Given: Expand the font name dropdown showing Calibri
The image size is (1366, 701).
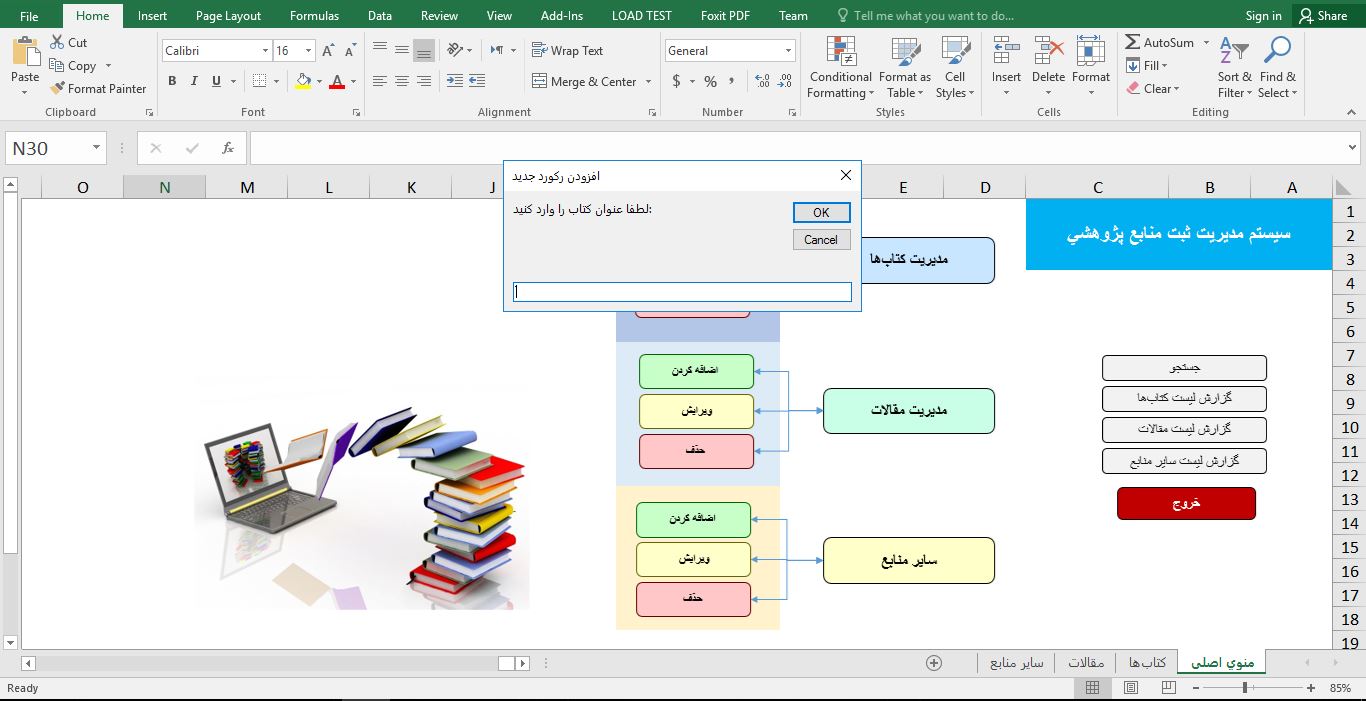Looking at the screenshot, I should (266, 51).
